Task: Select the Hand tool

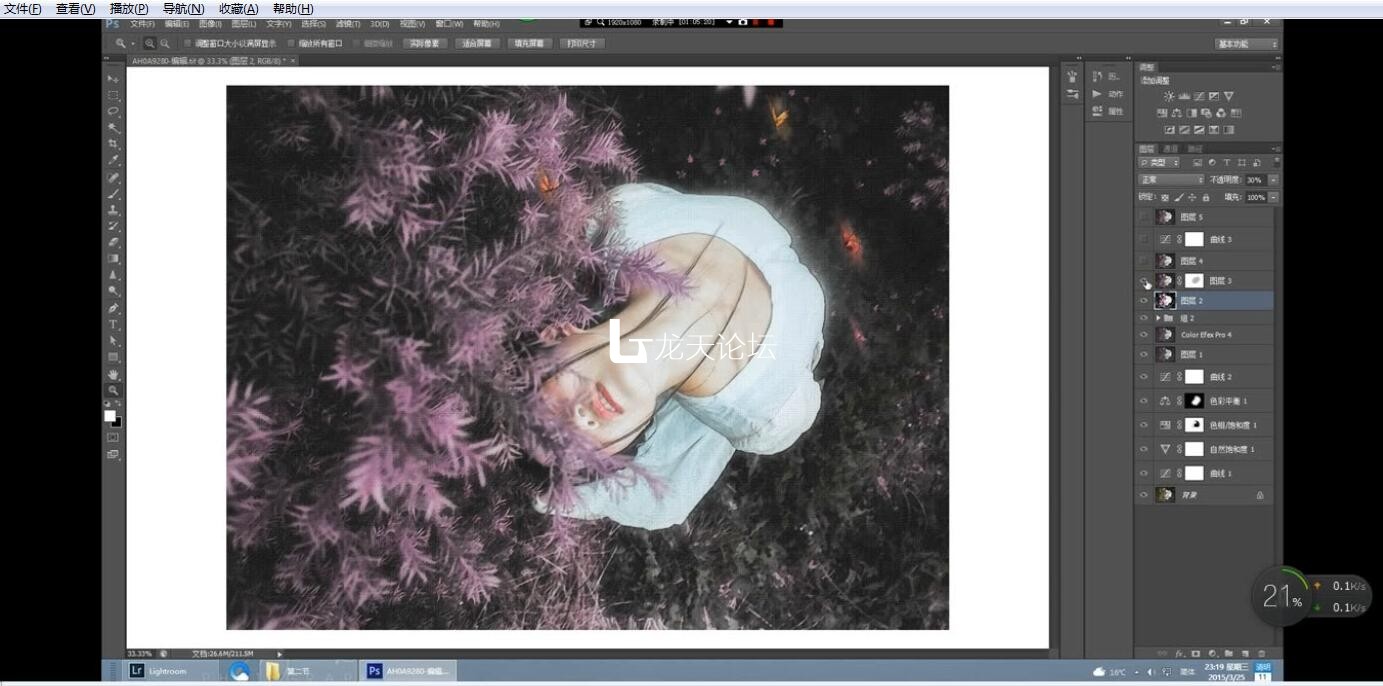Action: coord(113,374)
